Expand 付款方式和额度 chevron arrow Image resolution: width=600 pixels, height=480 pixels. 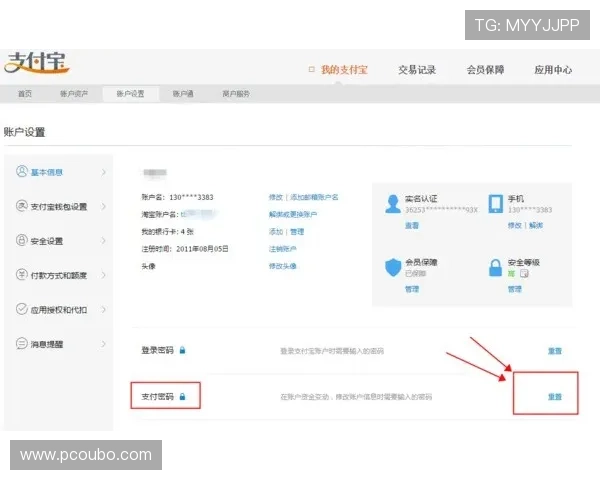point(103,275)
